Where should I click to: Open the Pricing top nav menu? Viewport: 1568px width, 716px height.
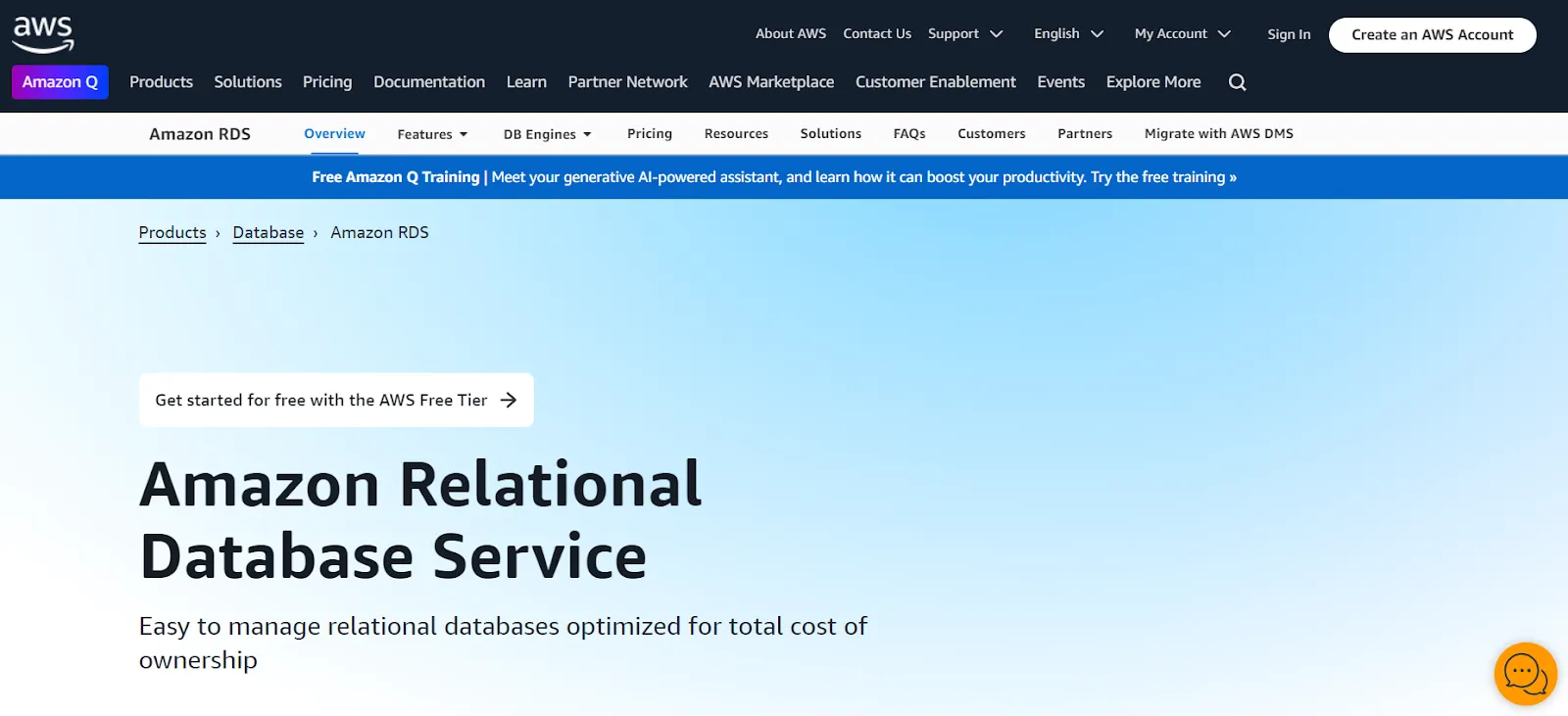point(327,82)
